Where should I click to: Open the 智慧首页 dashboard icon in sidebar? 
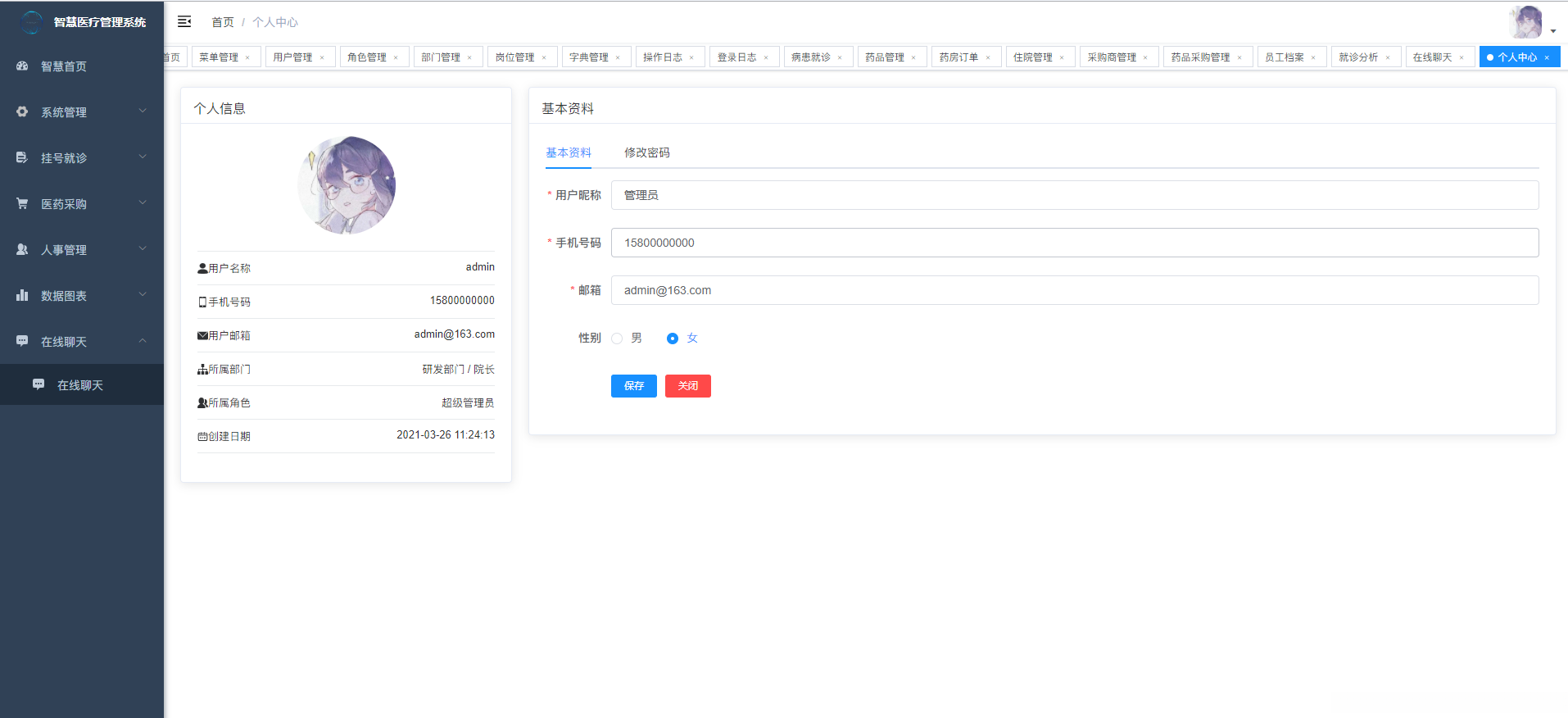click(22, 66)
